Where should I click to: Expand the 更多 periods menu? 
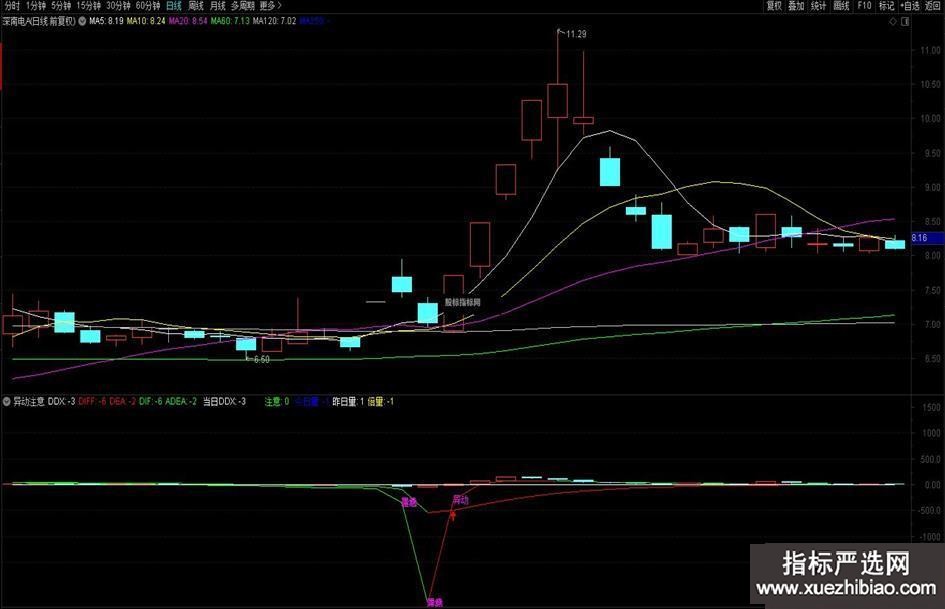tap(271, 5)
